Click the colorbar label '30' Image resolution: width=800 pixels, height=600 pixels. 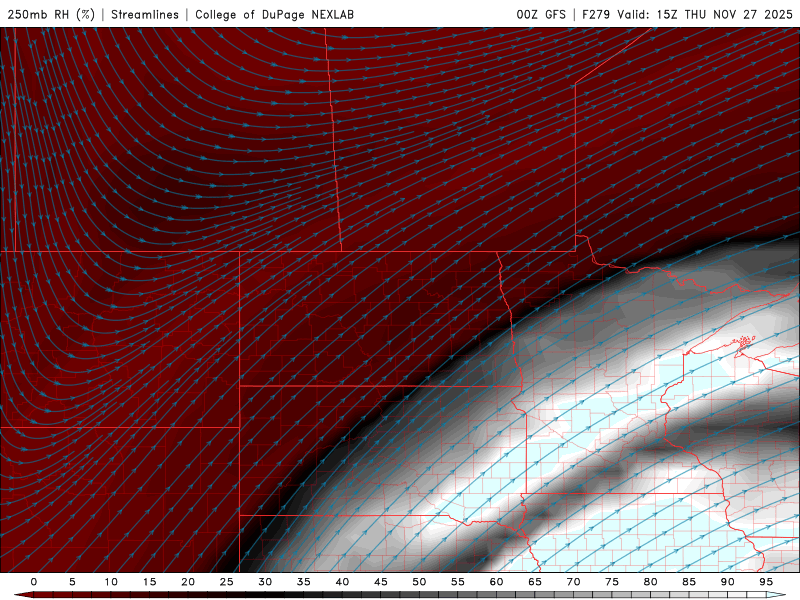click(265, 582)
